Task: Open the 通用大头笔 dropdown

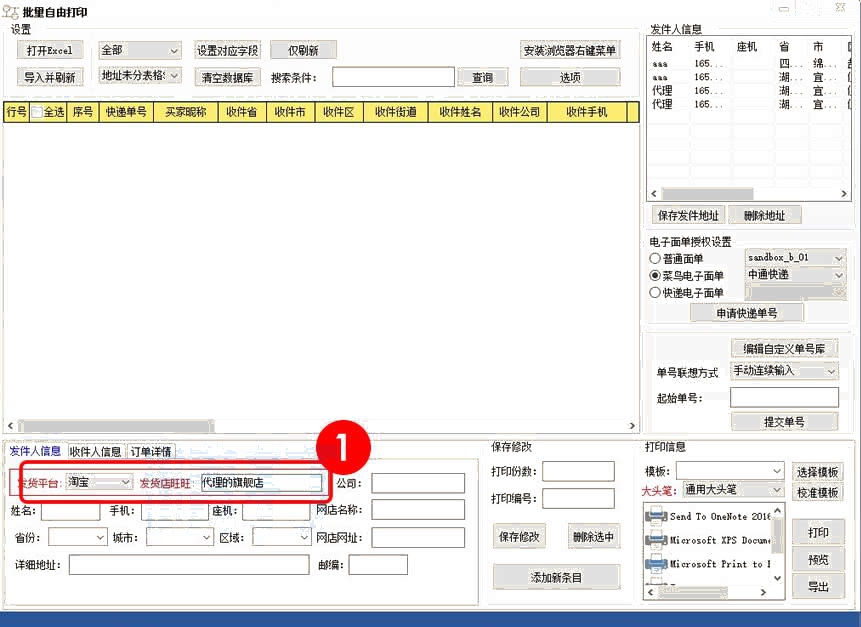Action: [732, 491]
